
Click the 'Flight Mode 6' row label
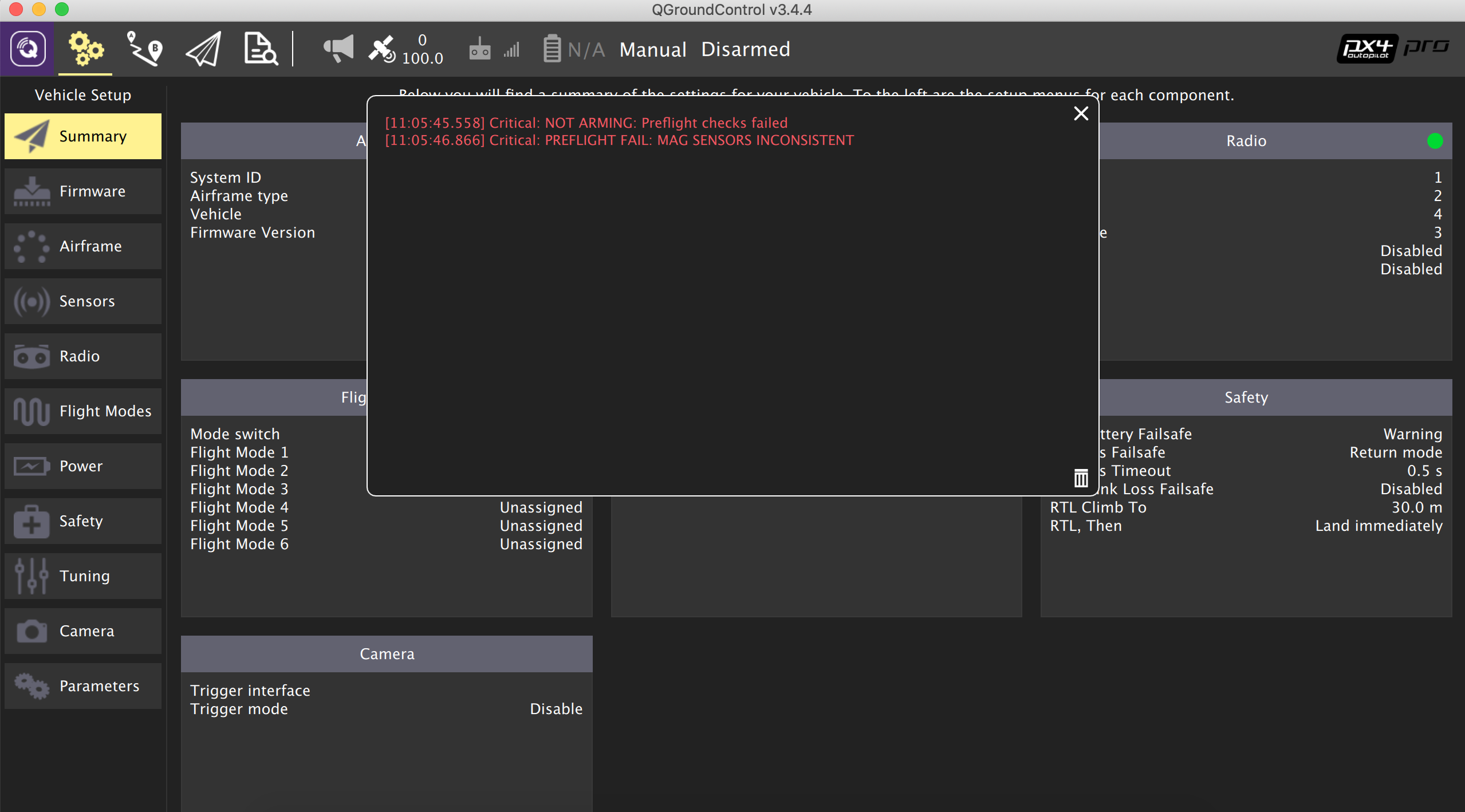coord(239,544)
